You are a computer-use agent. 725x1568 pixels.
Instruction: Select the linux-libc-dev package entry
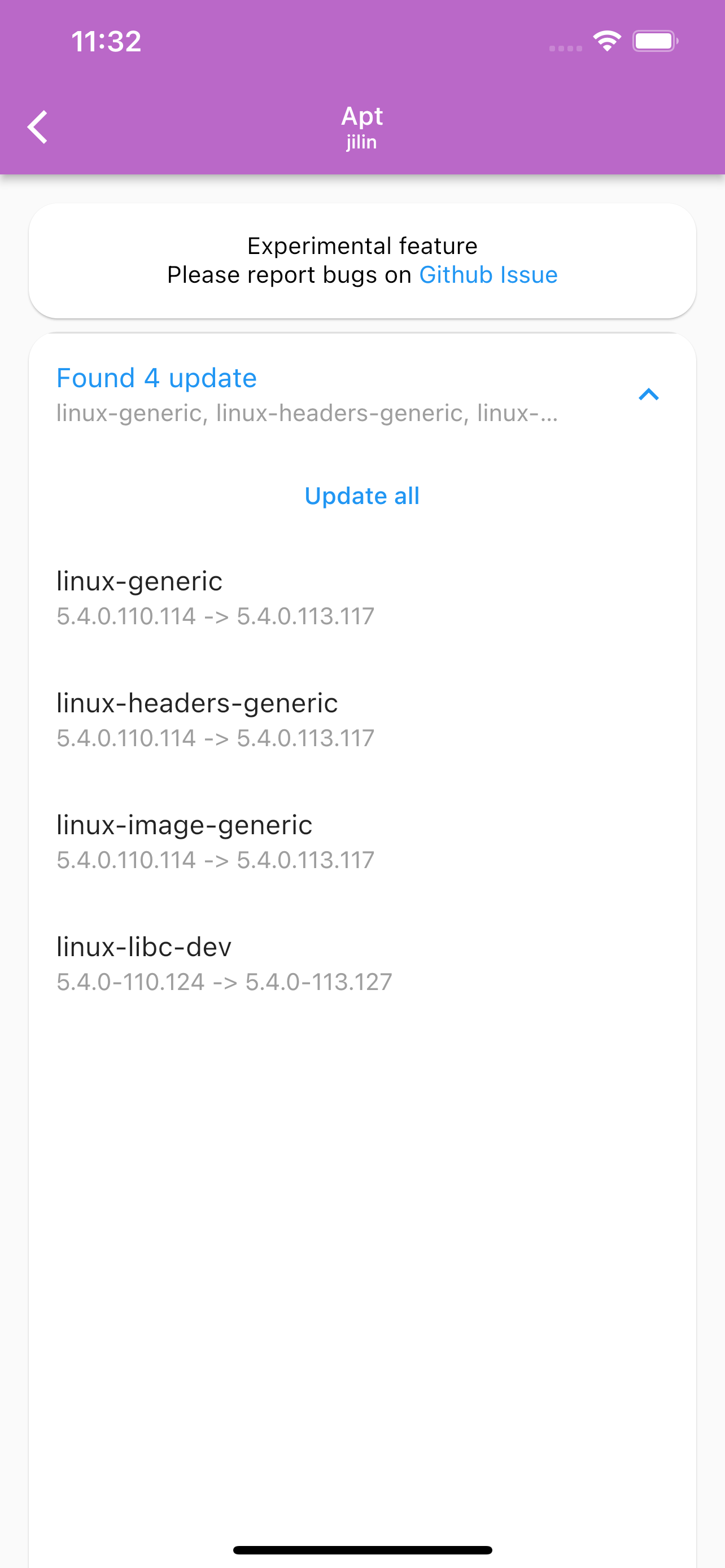click(145, 947)
